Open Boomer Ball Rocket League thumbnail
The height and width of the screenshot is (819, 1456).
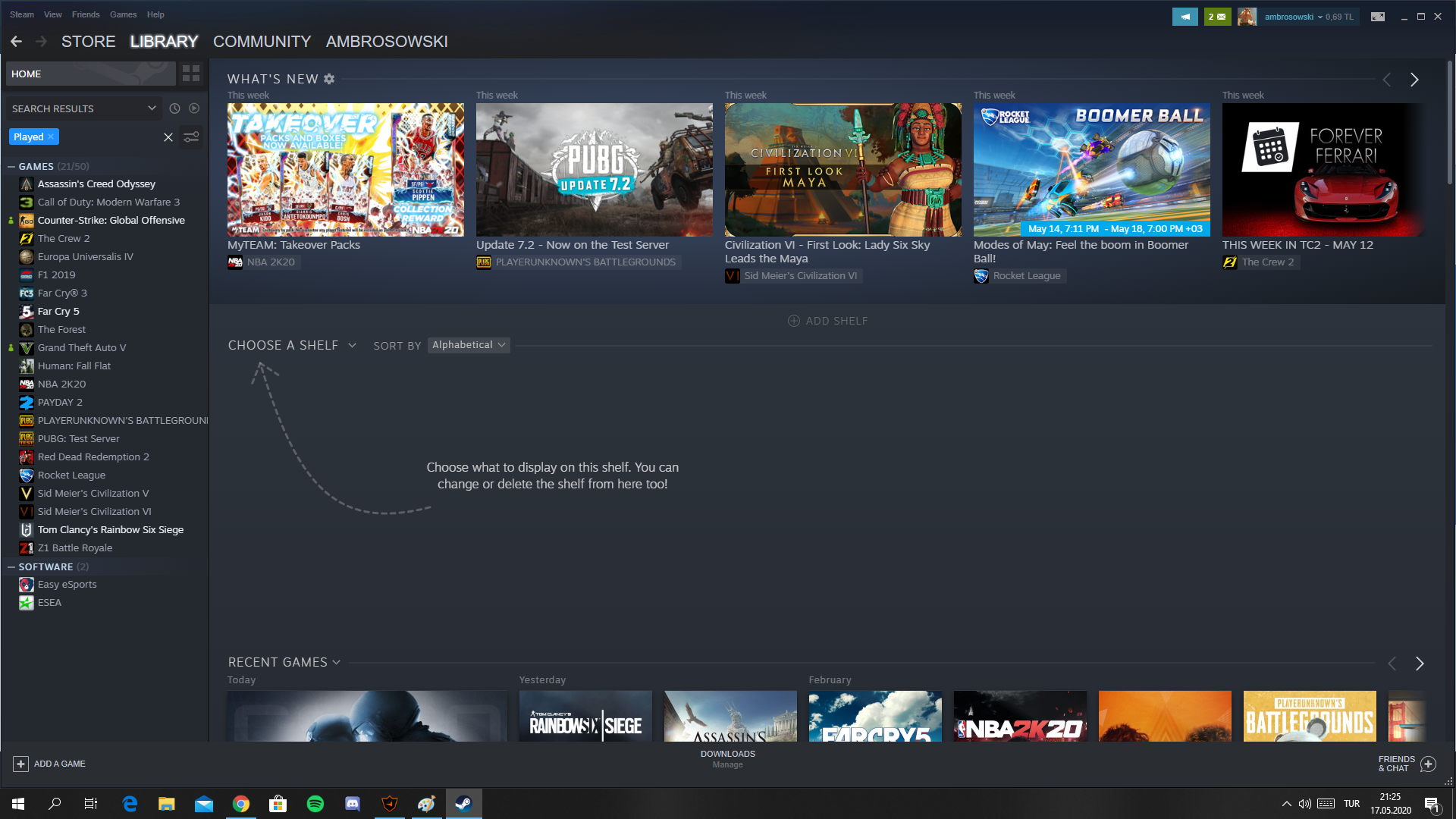pos(1092,170)
